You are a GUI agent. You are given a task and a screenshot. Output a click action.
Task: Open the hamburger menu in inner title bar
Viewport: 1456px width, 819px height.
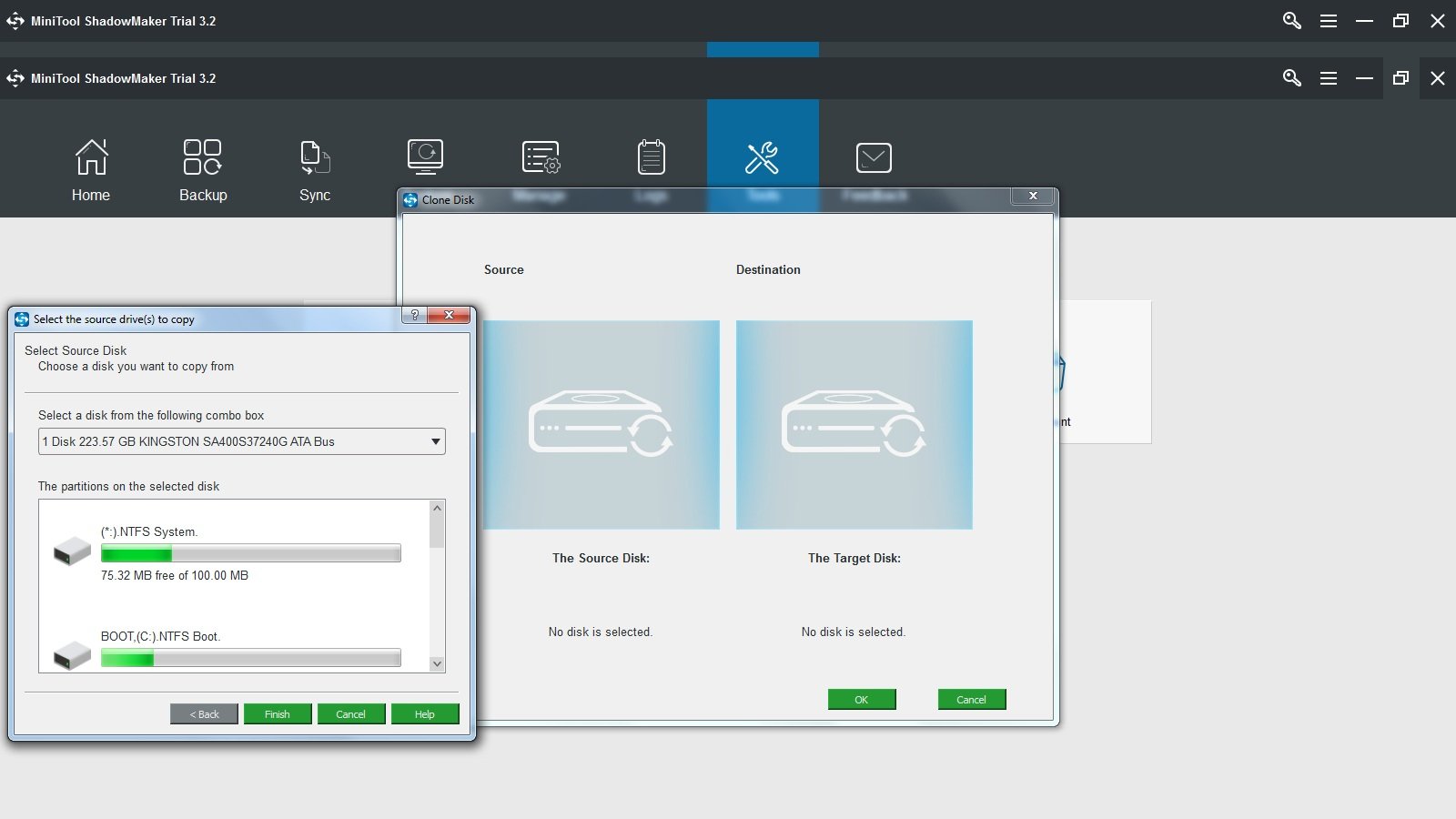click(x=1329, y=78)
